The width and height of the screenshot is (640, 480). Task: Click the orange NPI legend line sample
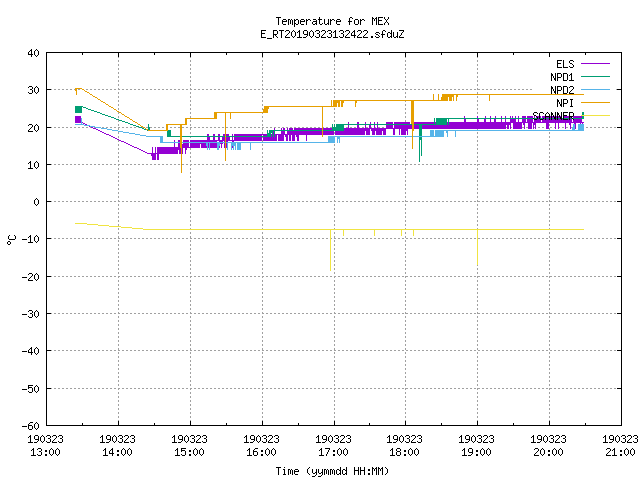point(595,102)
